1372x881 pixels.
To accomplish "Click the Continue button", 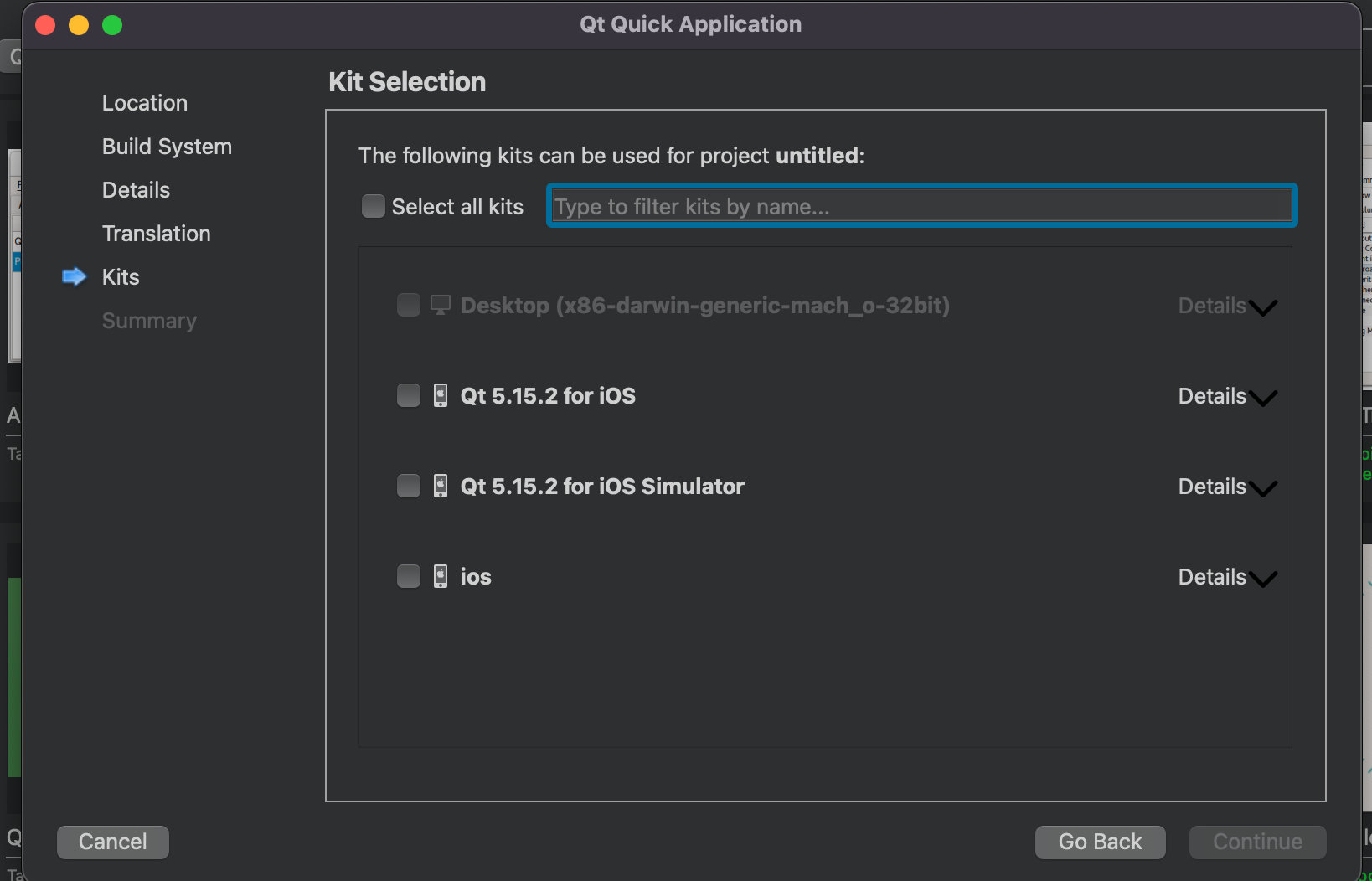I will pyautogui.click(x=1258, y=842).
